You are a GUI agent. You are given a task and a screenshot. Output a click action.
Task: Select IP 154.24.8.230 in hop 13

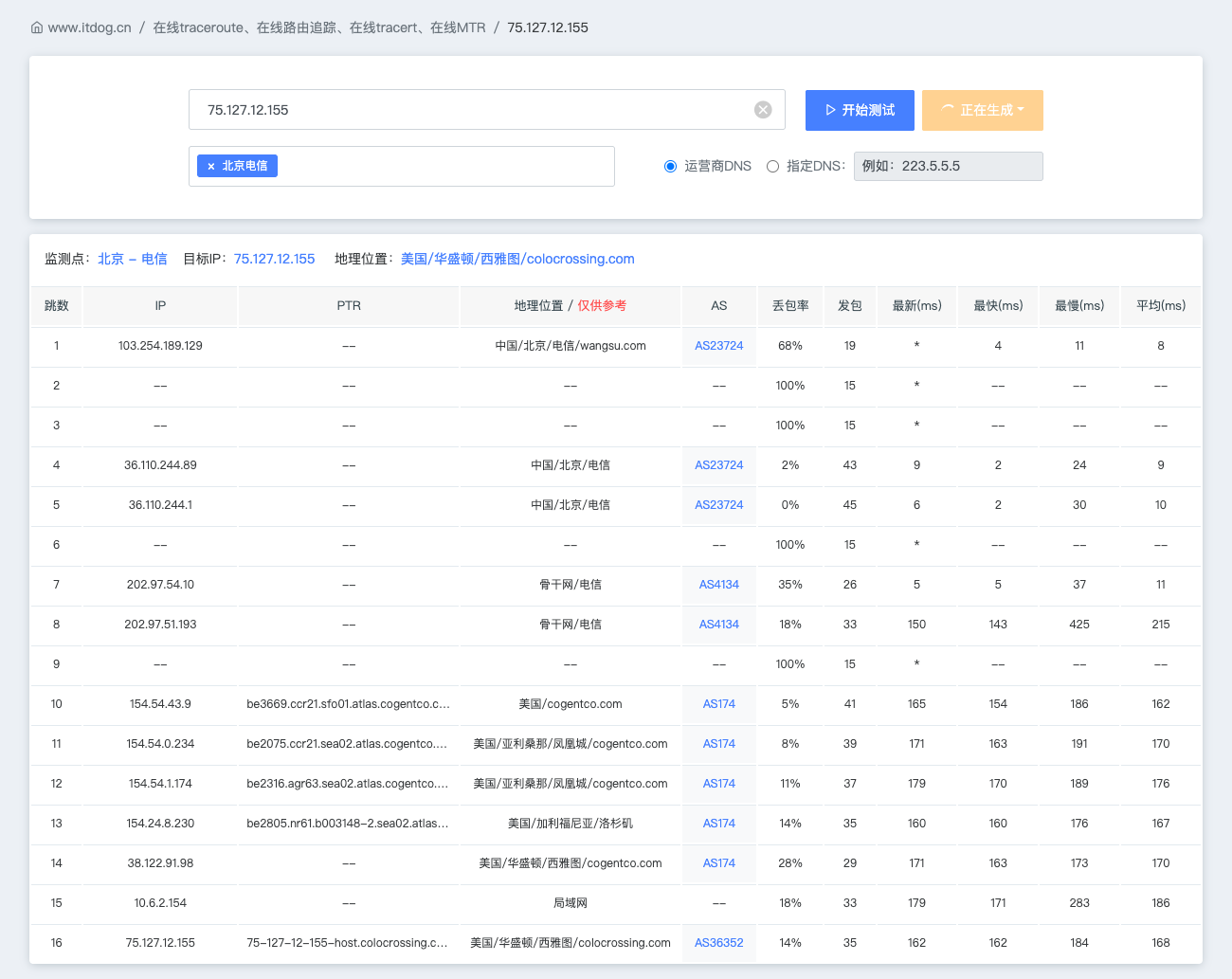(x=160, y=824)
